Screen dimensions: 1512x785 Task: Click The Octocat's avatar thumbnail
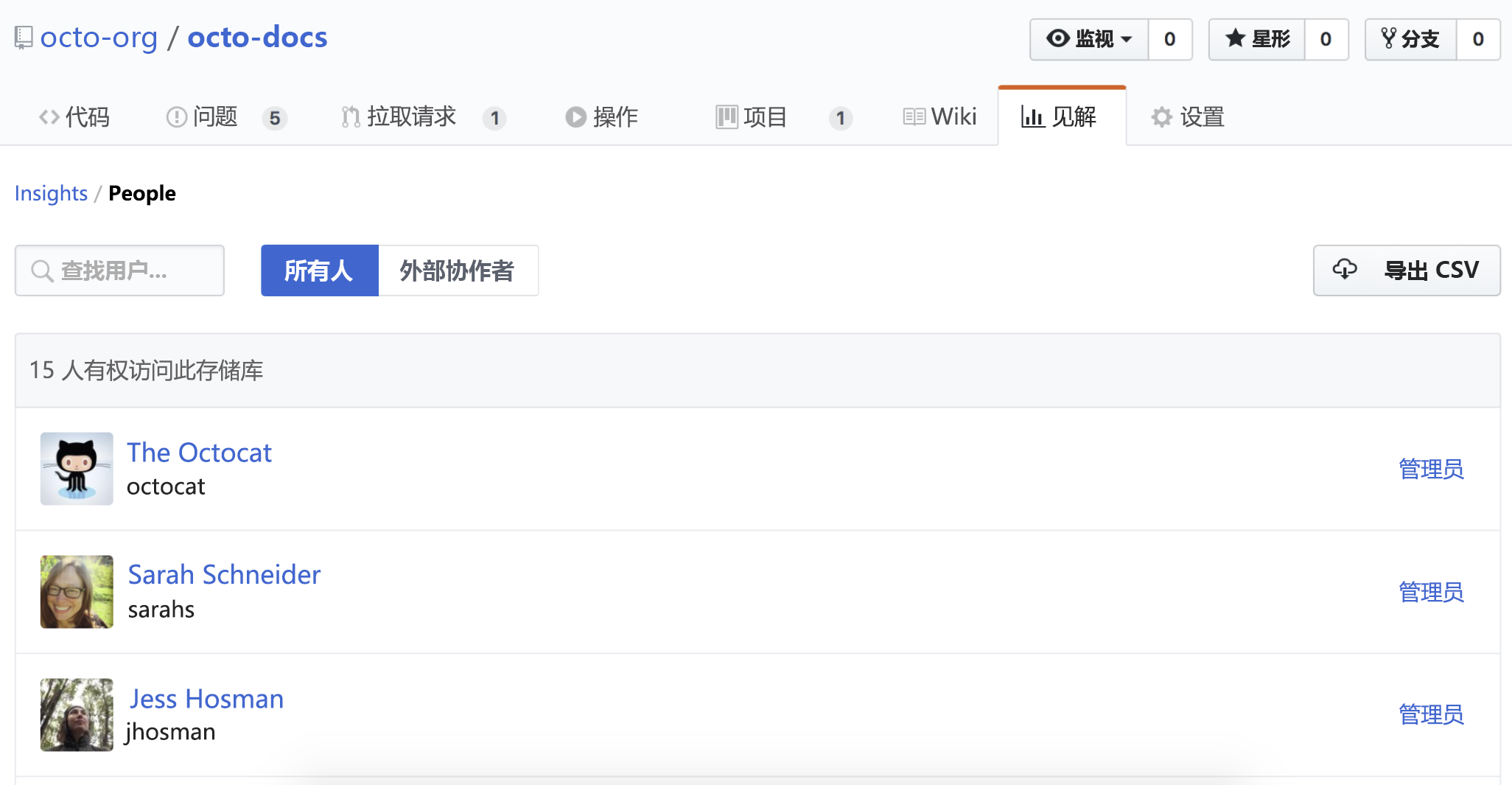pyautogui.click(x=76, y=469)
